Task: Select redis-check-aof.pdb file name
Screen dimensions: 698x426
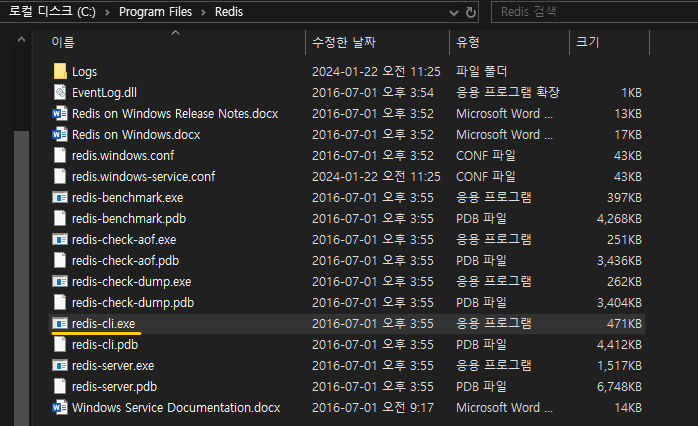Action: pos(125,260)
